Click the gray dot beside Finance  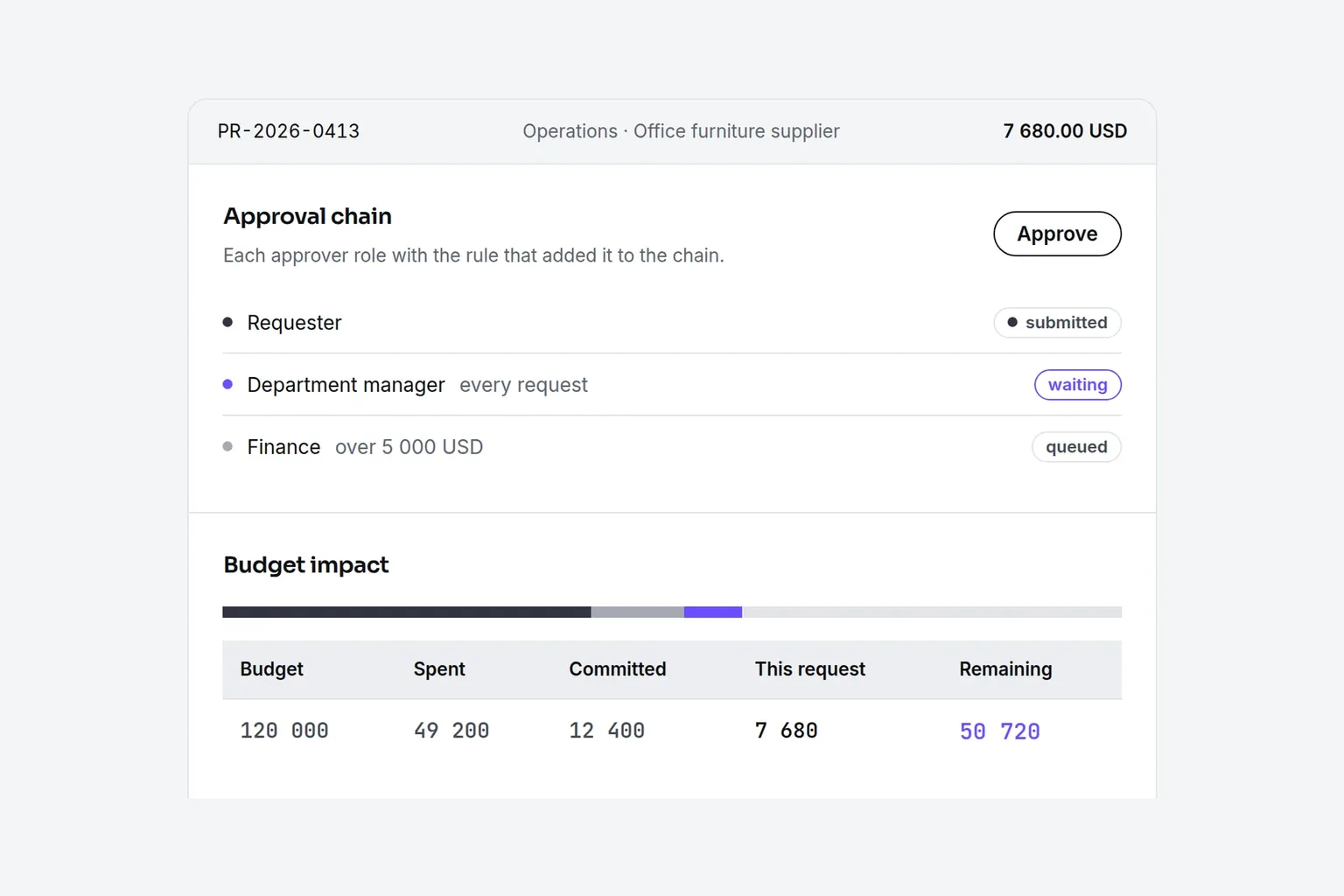(227, 446)
